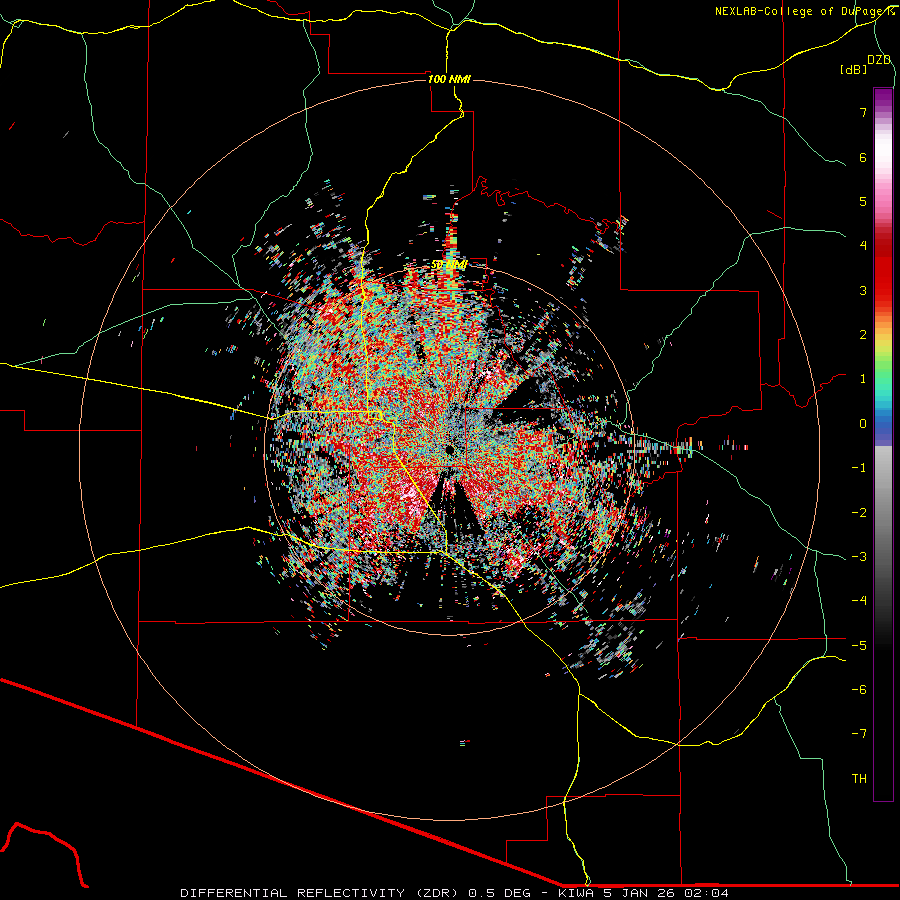Click the ZDR color scale bar
The height and width of the screenshot is (900, 900).
pos(883,444)
